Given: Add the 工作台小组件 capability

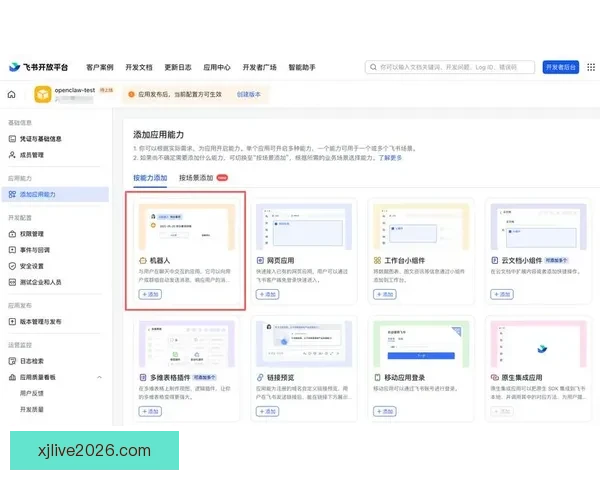Looking at the screenshot, I should click(385, 294).
